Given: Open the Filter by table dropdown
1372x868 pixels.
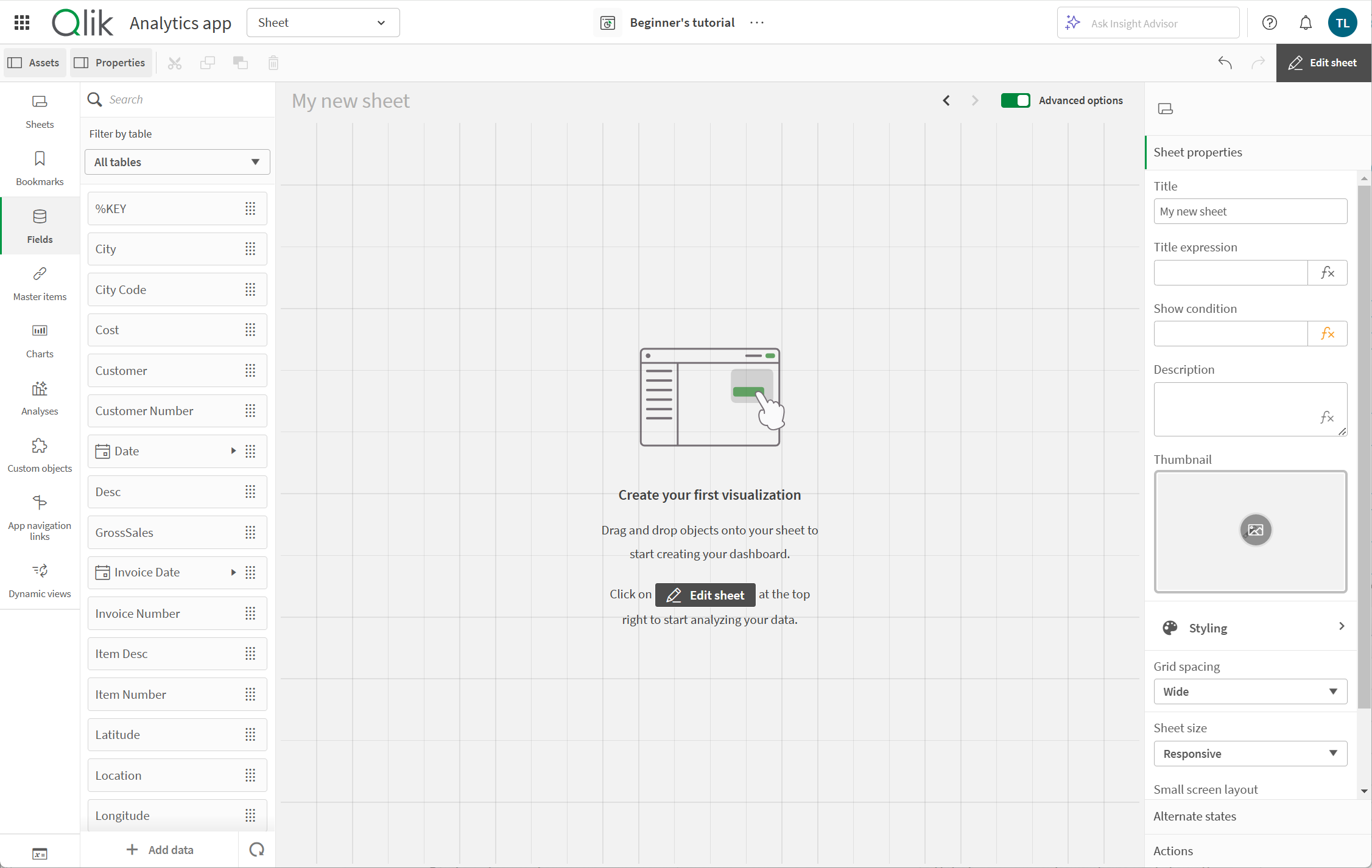Looking at the screenshot, I should (x=177, y=161).
